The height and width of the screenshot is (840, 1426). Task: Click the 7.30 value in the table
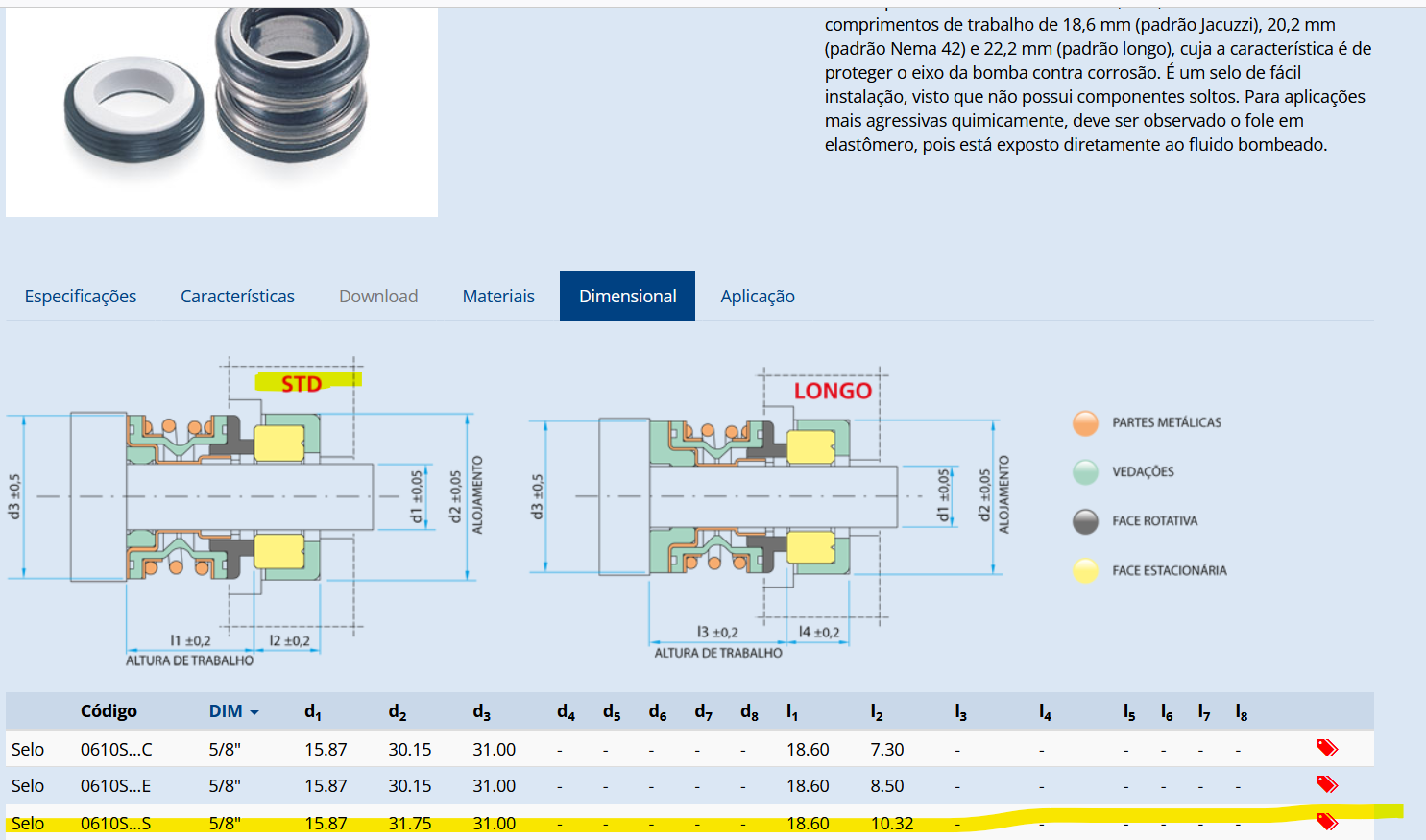pyautogui.click(x=887, y=749)
